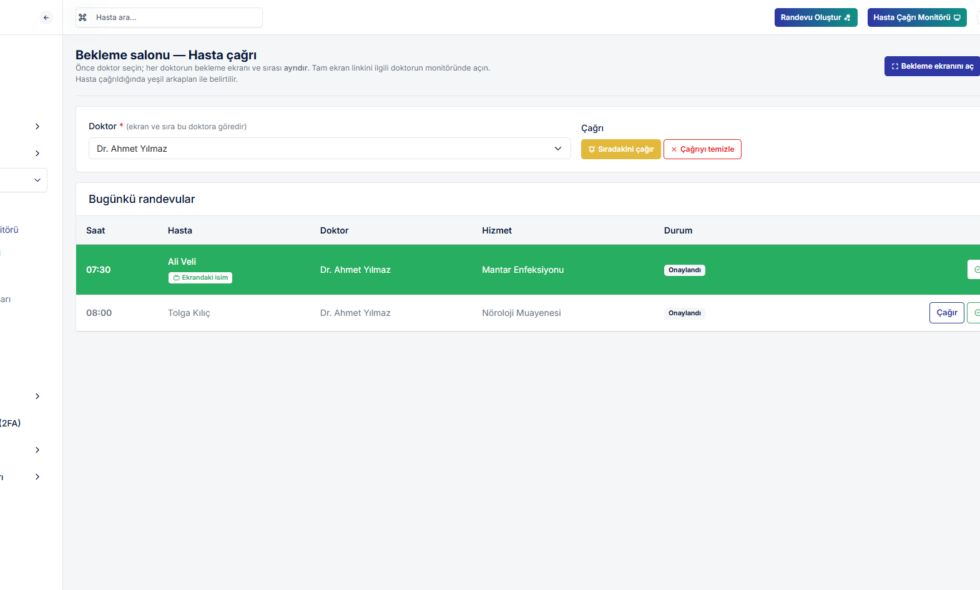This screenshot has width=980, height=590.
Task: Focus the Hasta ara search field
Action: [175, 18]
